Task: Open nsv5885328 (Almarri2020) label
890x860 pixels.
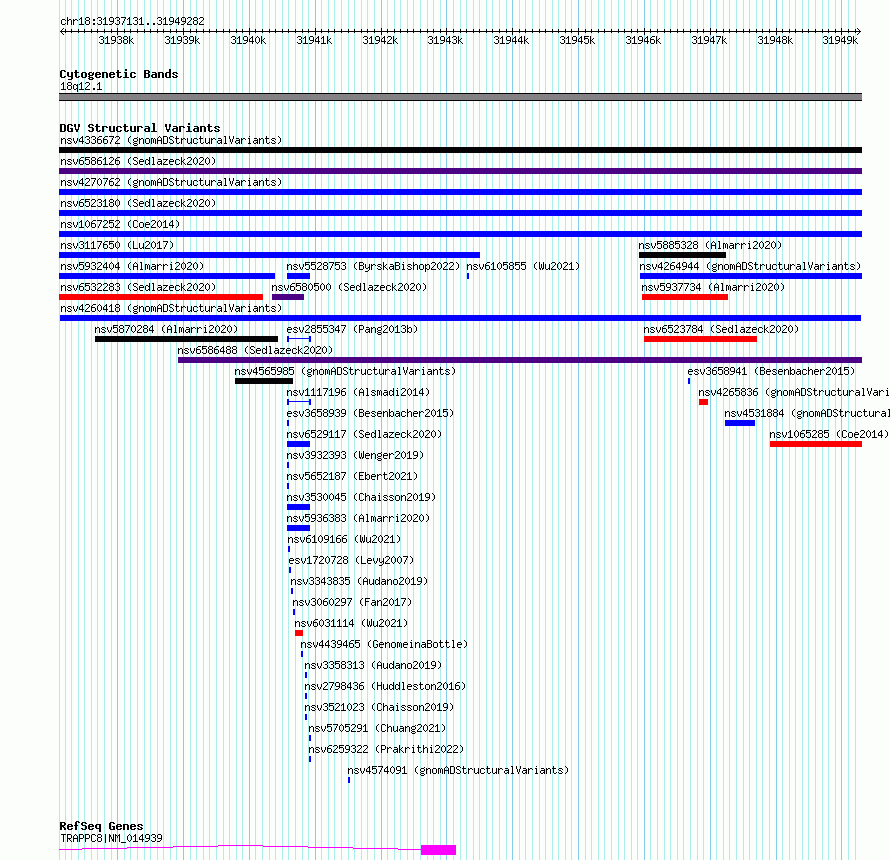Action: (710, 245)
